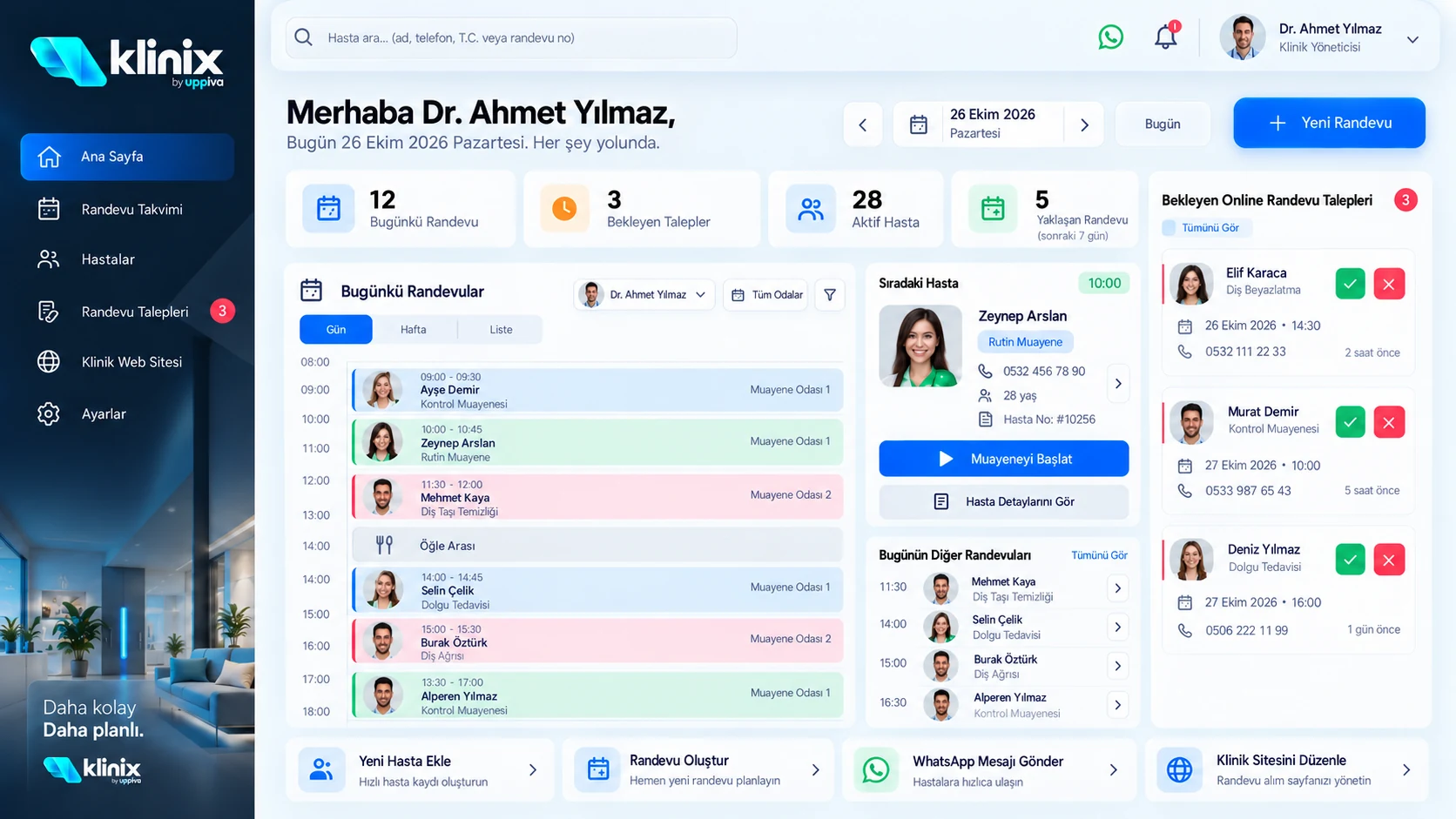Click Muayeneyi Başlat button
The image size is (1456, 819).
tap(1004, 459)
